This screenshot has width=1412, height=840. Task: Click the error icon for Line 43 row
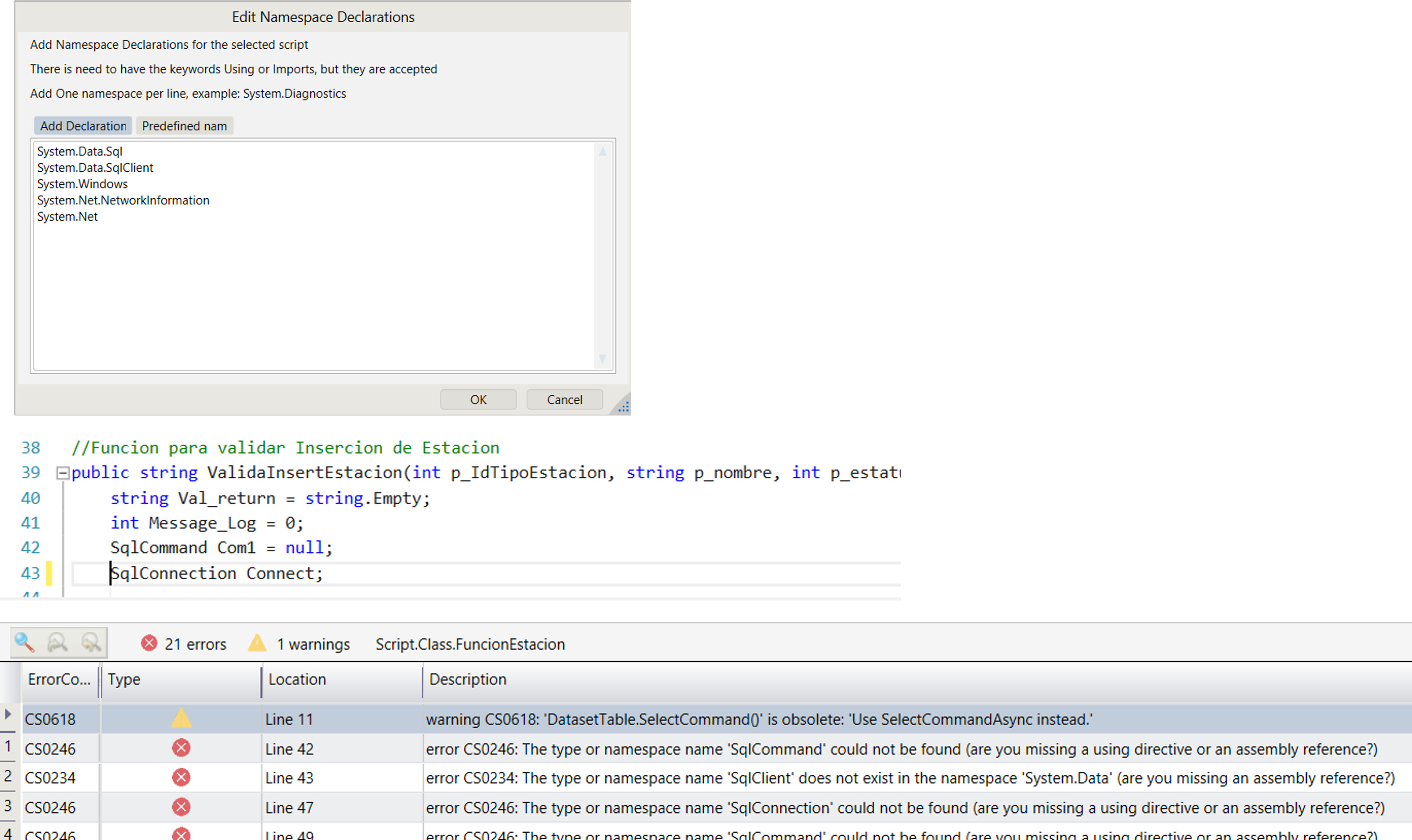click(181, 778)
